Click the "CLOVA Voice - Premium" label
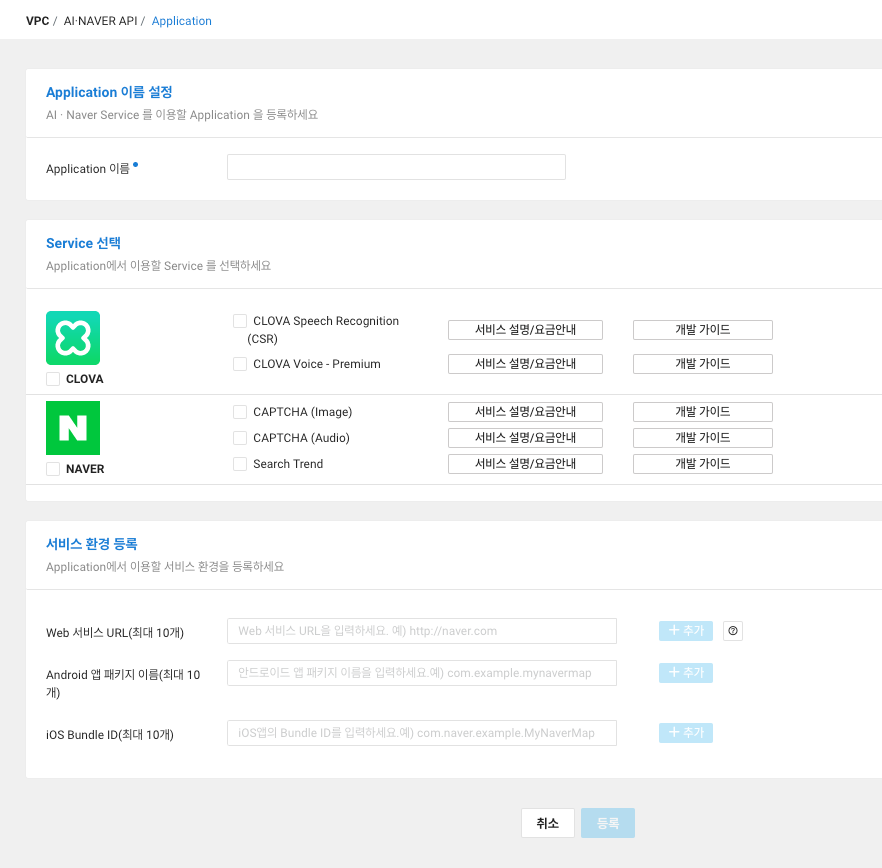The image size is (882, 868). [317, 364]
